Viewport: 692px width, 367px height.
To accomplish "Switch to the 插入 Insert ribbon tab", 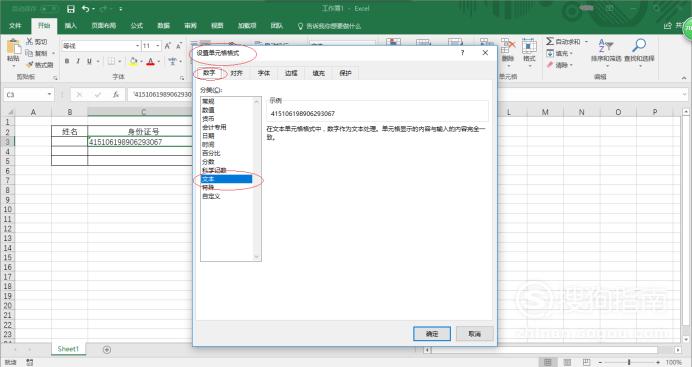I will (x=71, y=26).
